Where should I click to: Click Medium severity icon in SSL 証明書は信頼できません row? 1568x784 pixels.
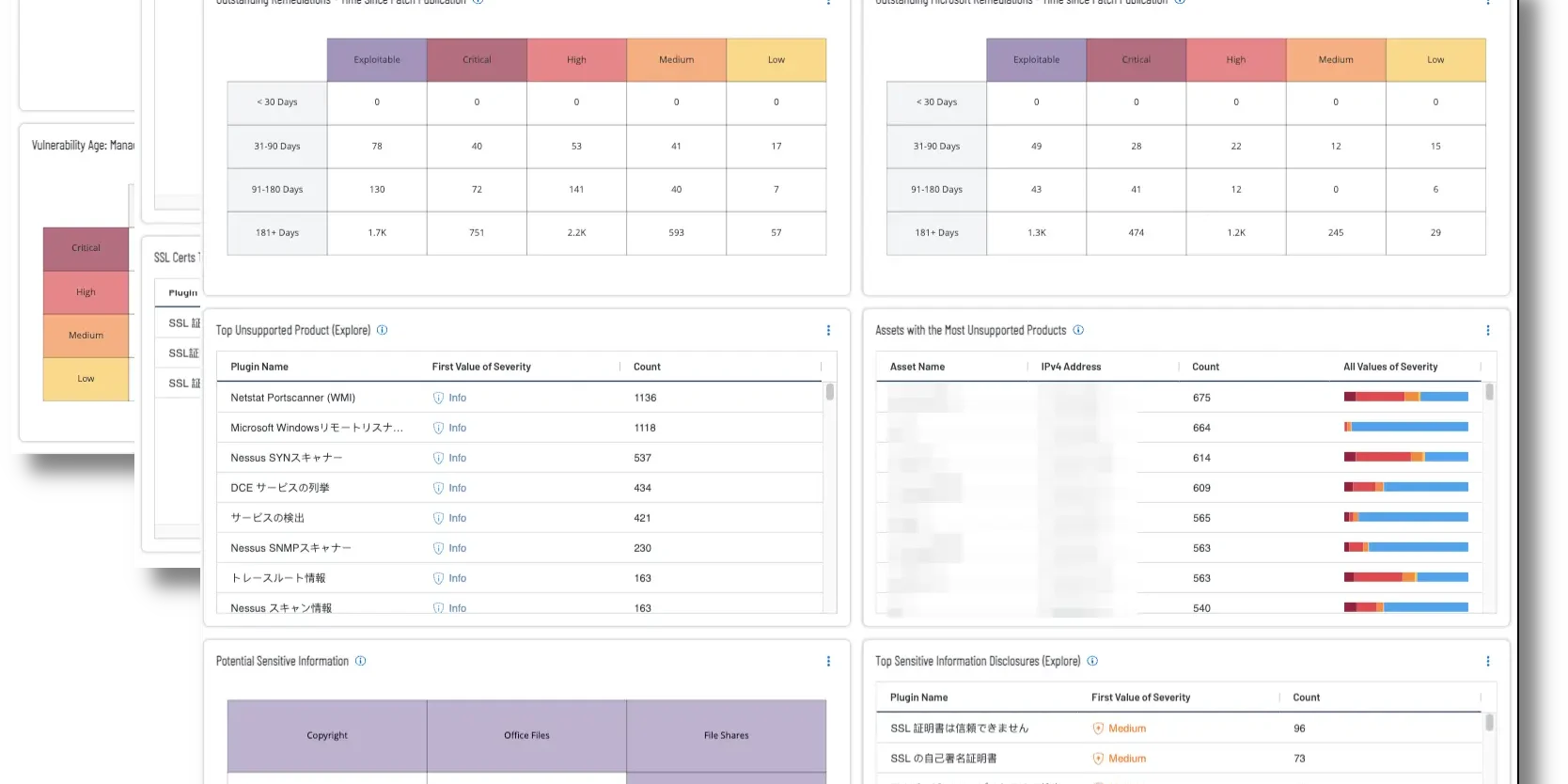(1098, 729)
